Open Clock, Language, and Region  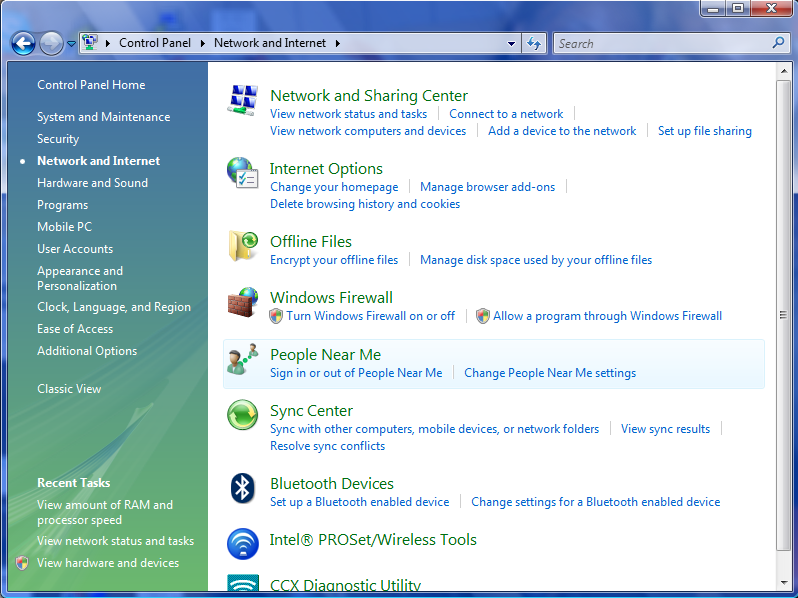[x=114, y=307]
